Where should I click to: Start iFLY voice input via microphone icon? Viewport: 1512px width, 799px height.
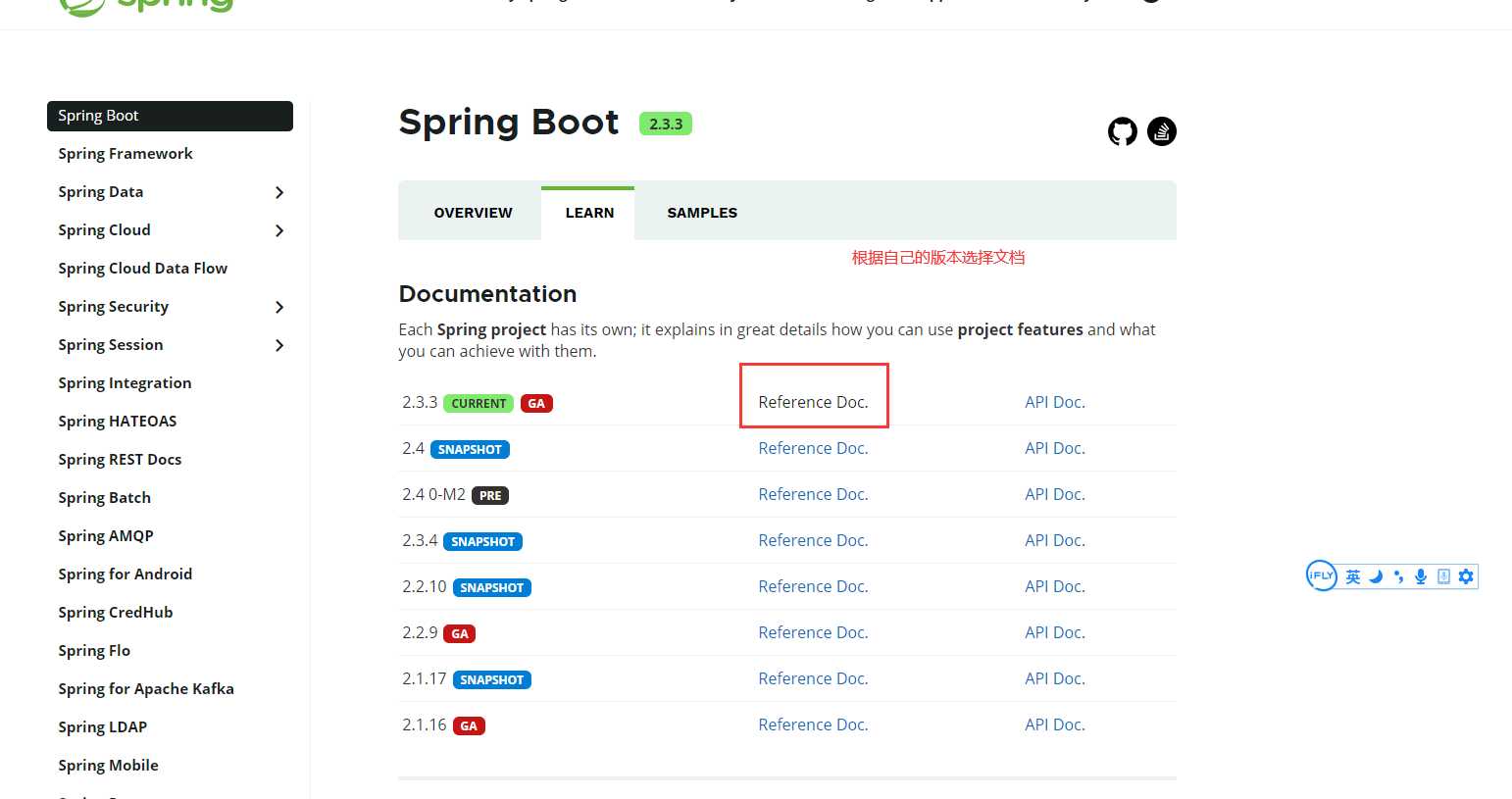(1421, 576)
